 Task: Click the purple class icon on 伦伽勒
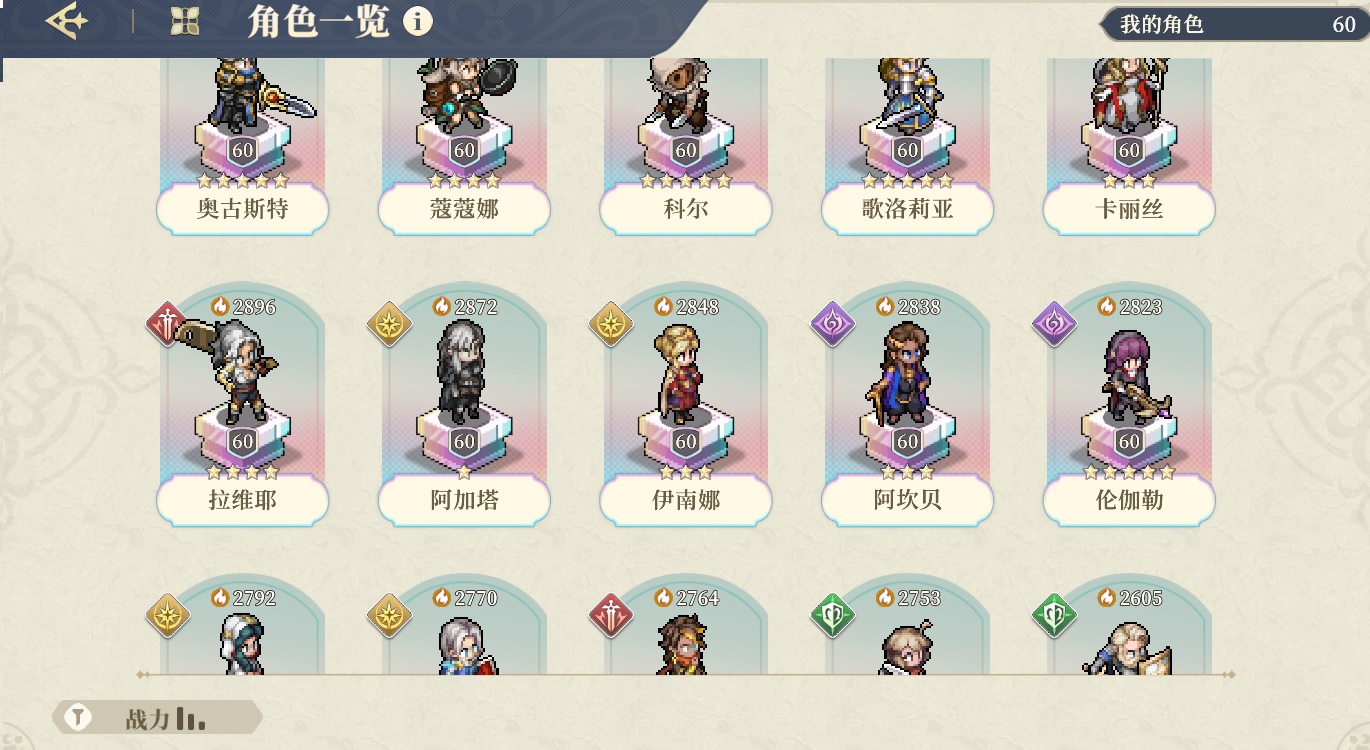(x=1054, y=324)
